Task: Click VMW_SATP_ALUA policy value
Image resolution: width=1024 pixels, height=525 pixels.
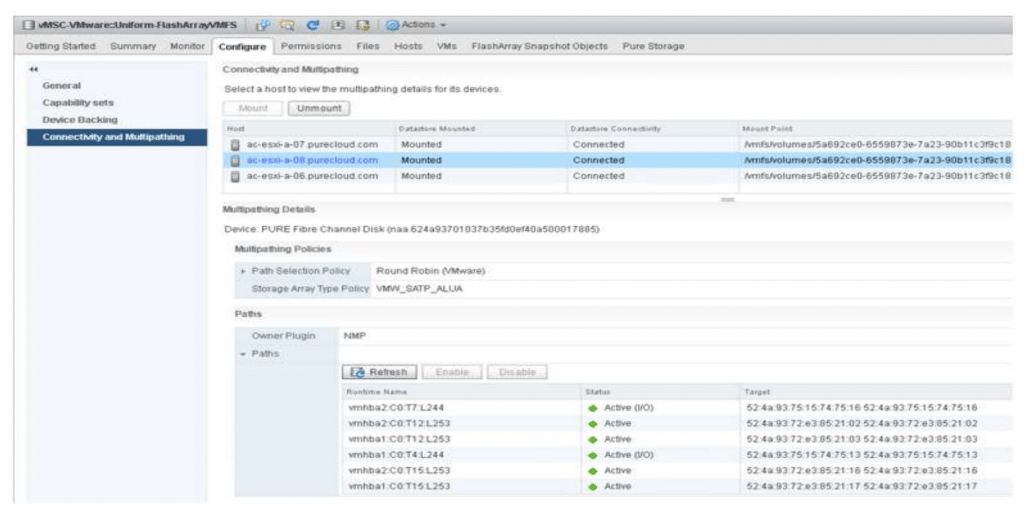Action: (x=419, y=289)
